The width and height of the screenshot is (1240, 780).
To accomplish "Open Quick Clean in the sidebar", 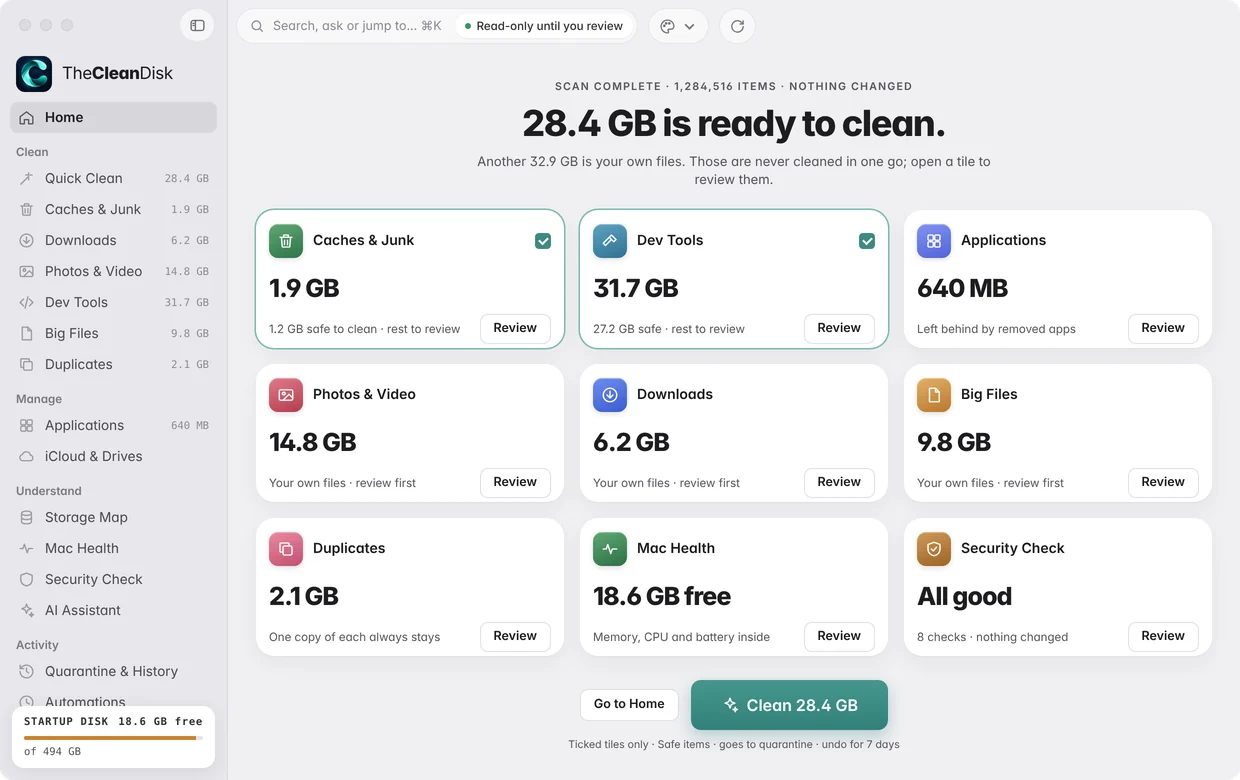I will 113,178.
